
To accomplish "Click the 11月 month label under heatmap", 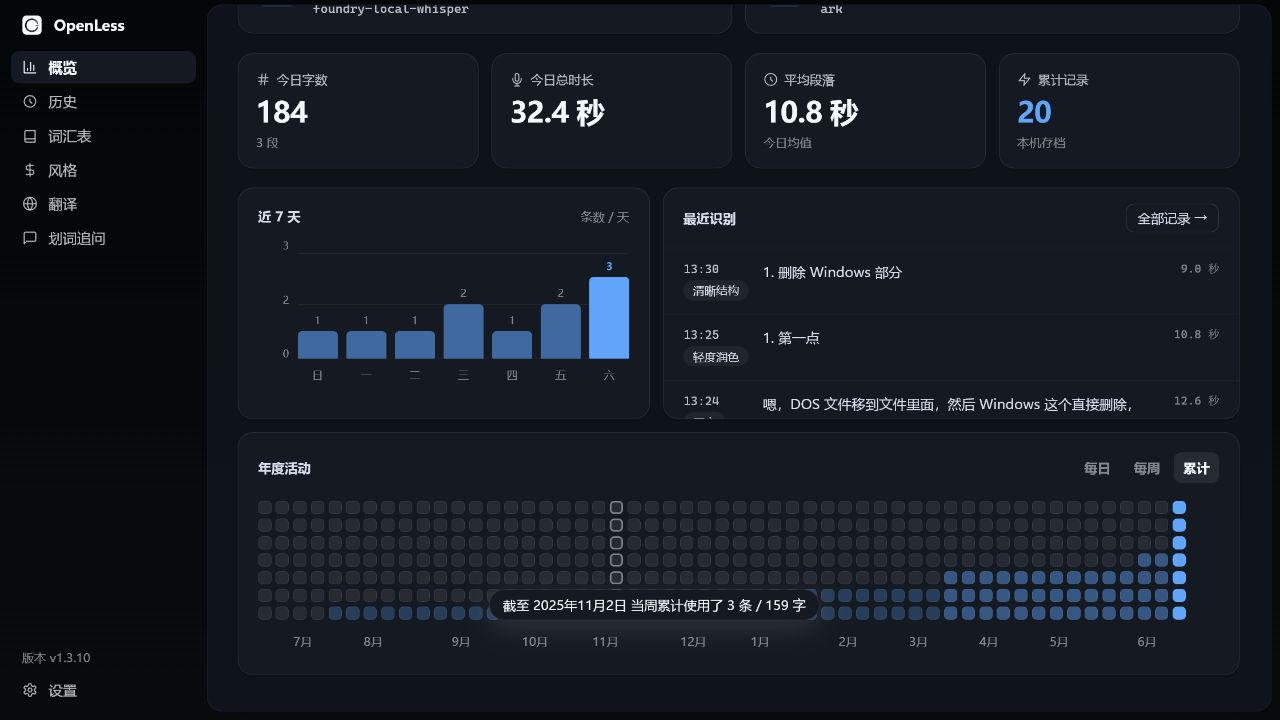I will [605, 642].
